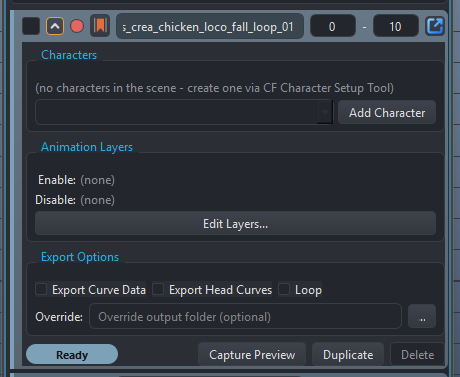Edit the chicken_loco_fall_loop_01 animation name field

210,27
